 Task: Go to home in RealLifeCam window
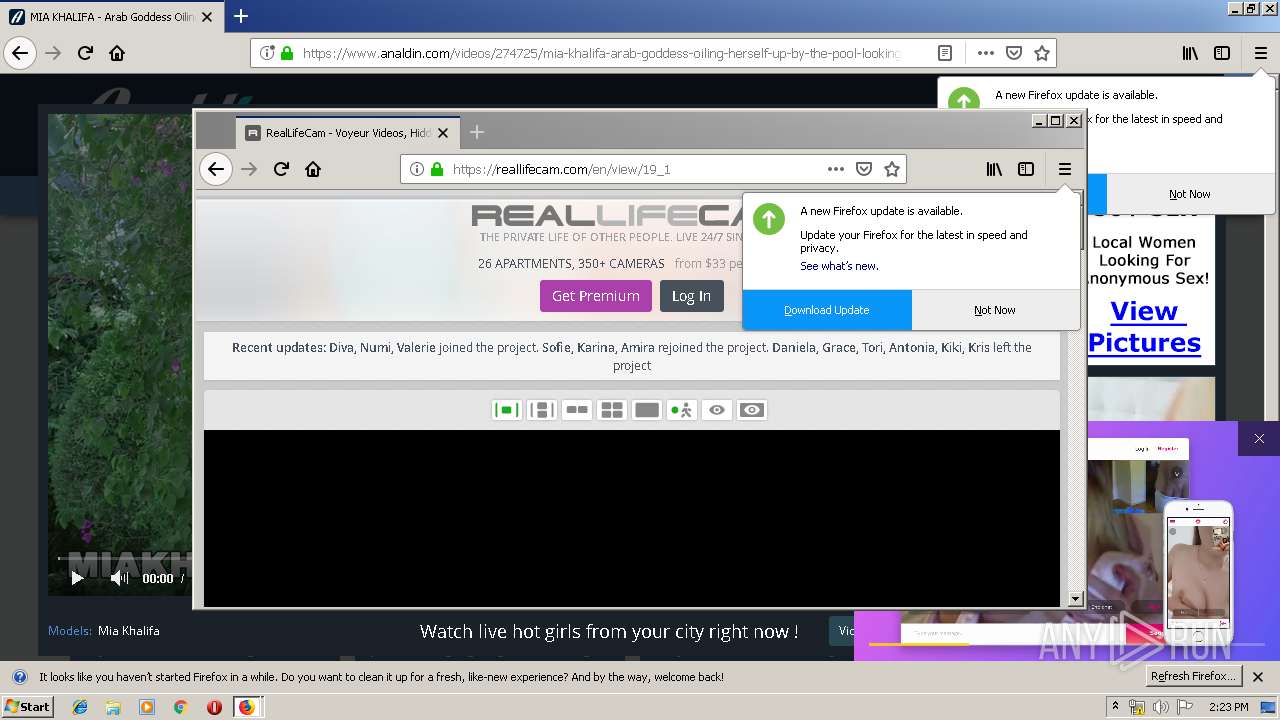pyautogui.click(x=313, y=169)
